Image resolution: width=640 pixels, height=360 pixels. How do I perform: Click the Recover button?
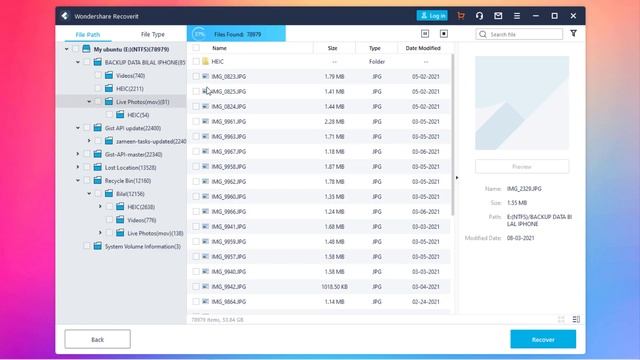pyautogui.click(x=543, y=339)
